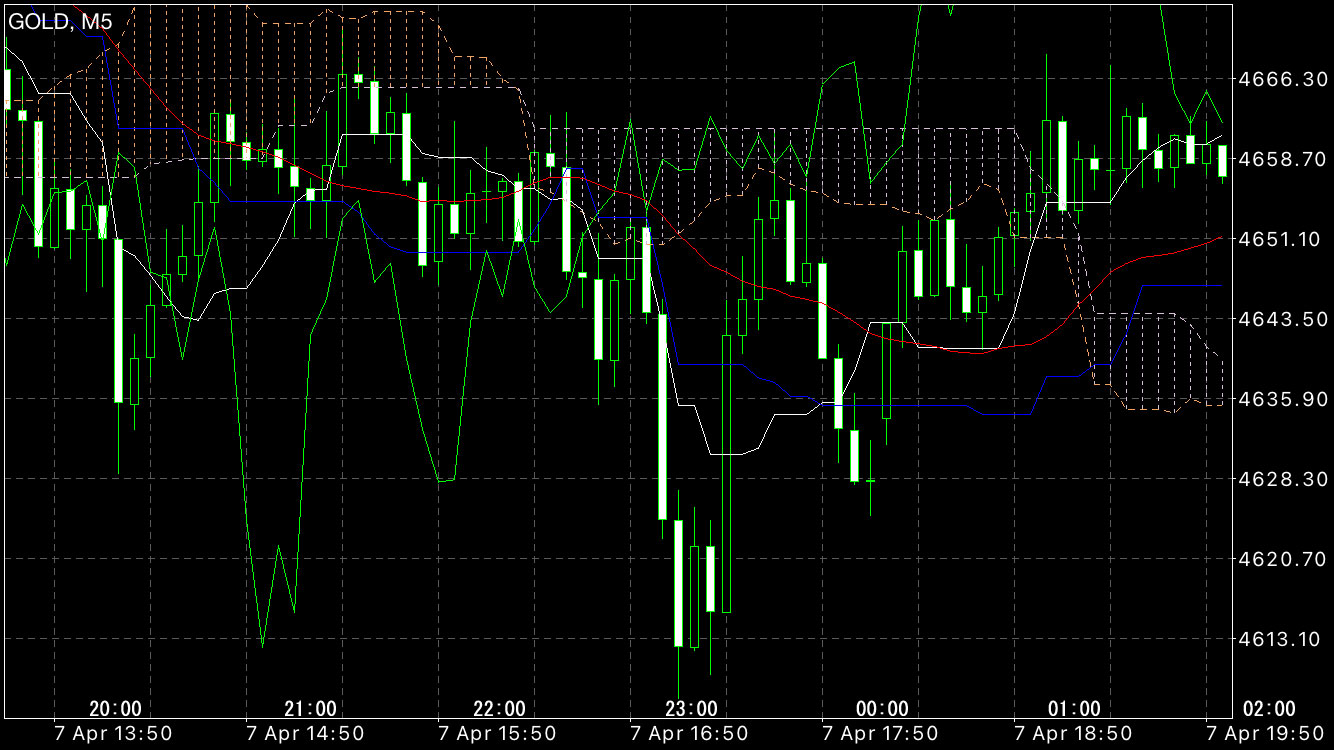Select the 21:00 time axis marker

pos(310,709)
